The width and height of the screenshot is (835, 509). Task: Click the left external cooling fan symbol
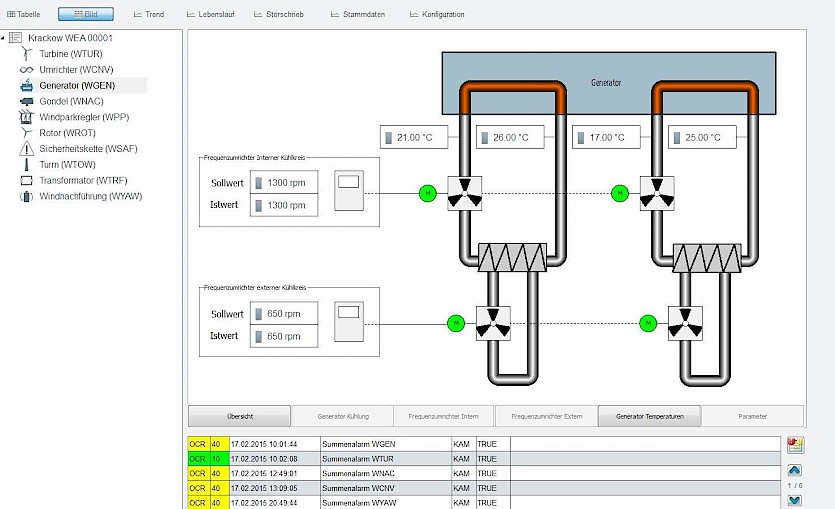point(493,323)
